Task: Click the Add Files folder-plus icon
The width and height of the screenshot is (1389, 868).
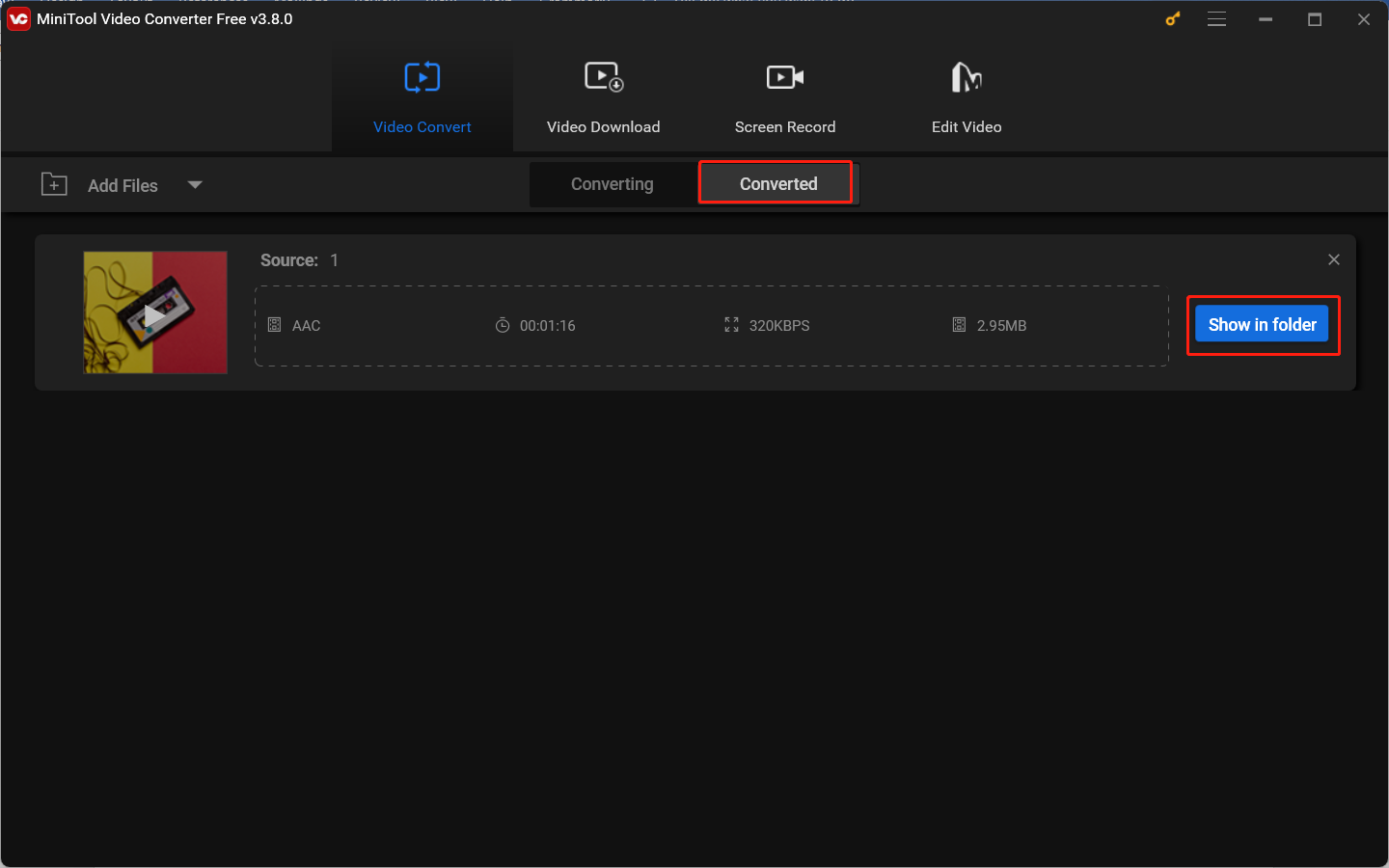Action: tap(54, 184)
